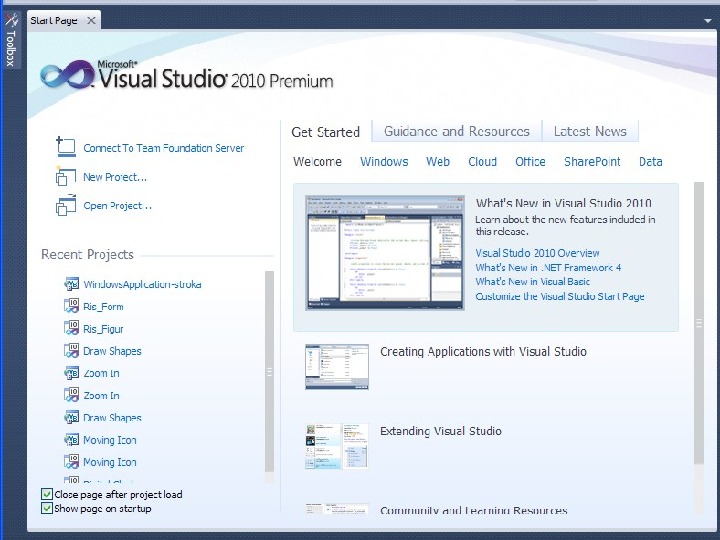Open What's New in .NET Framework 4
Image resolution: width=720 pixels, height=540 pixels.
(x=548, y=267)
